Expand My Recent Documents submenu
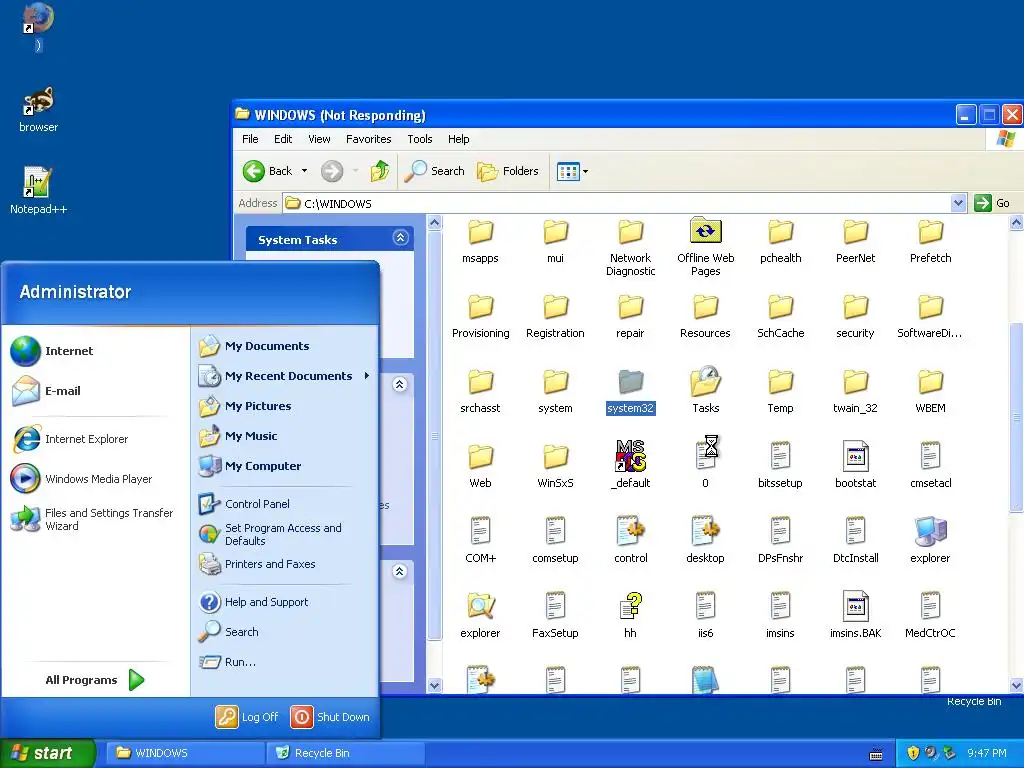Viewport: 1024px width, 768px height. click(x=285, y=376)
